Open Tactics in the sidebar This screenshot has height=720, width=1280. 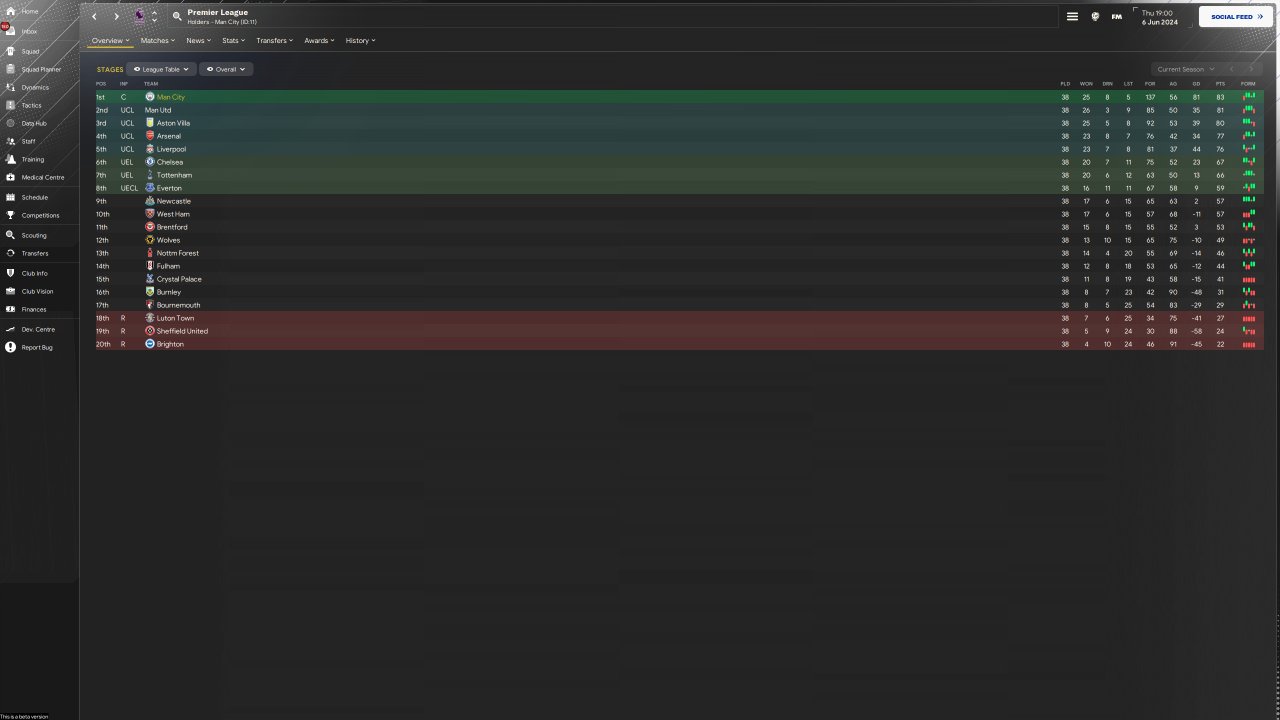coord(32,105)
